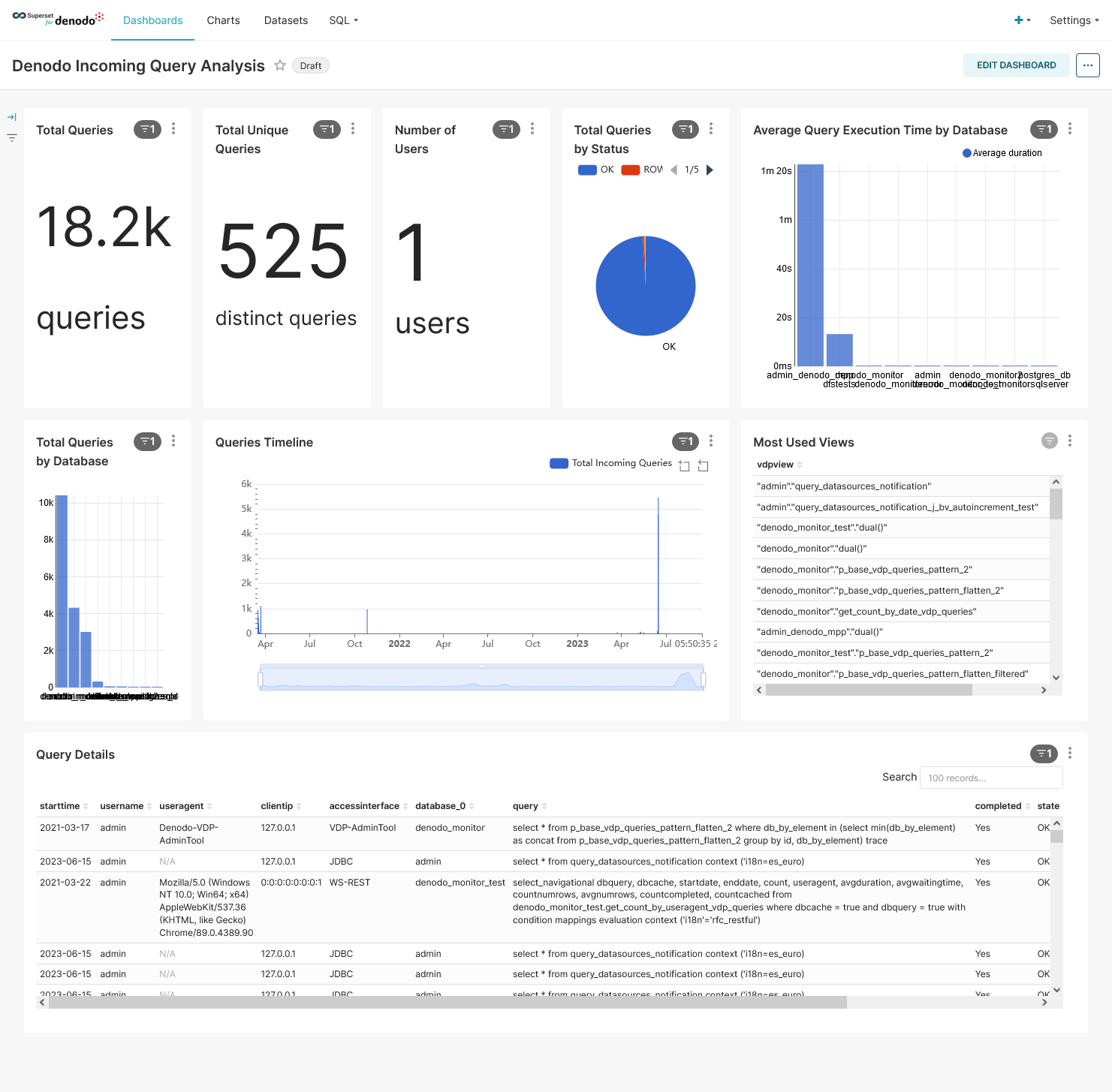
Task: Sort Most Used Views by vdpview column
Action: point(779,465)
